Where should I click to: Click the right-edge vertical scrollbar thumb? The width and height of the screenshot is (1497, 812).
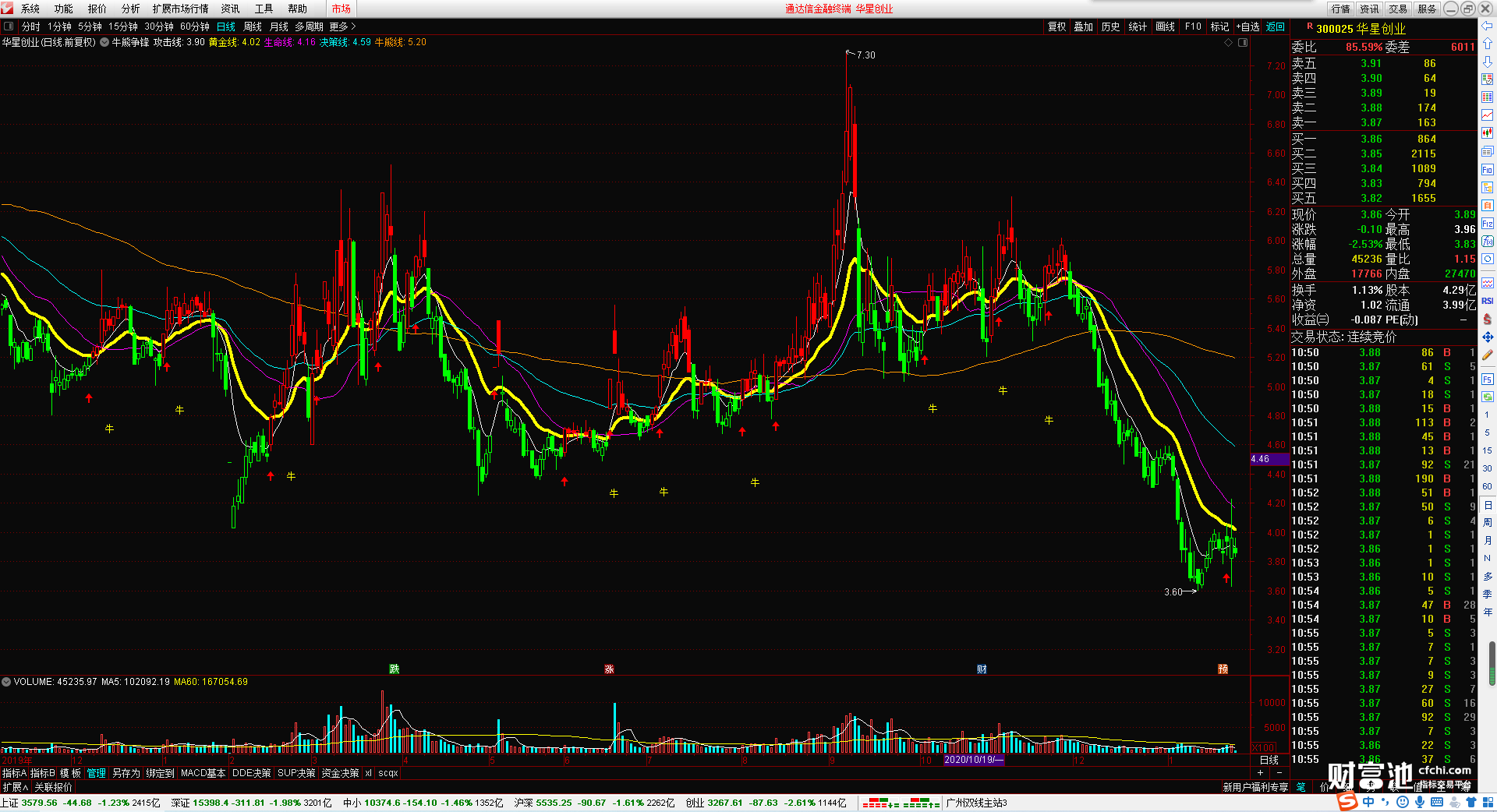click(1492, 664)
